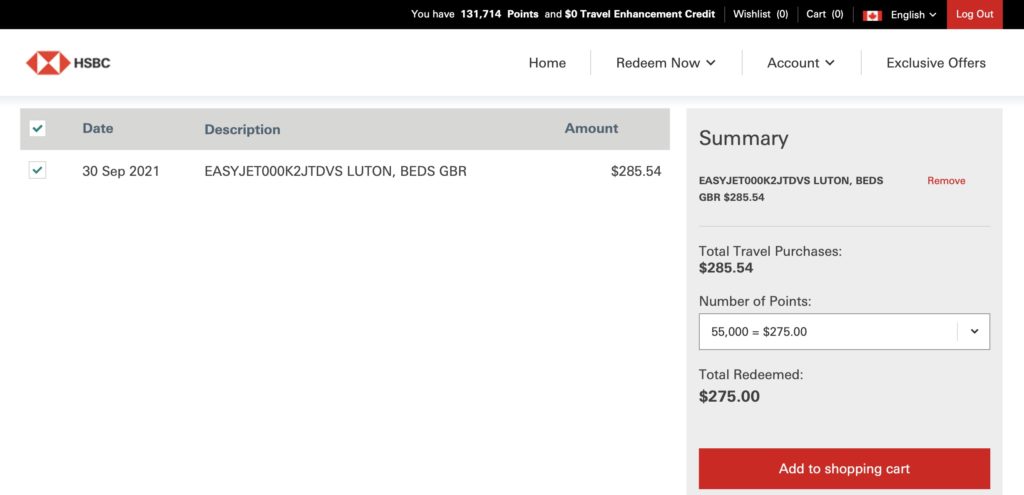This screenshot has height=495, width=1024.
Task: Click the Amount column header
Action: [591, 128]
